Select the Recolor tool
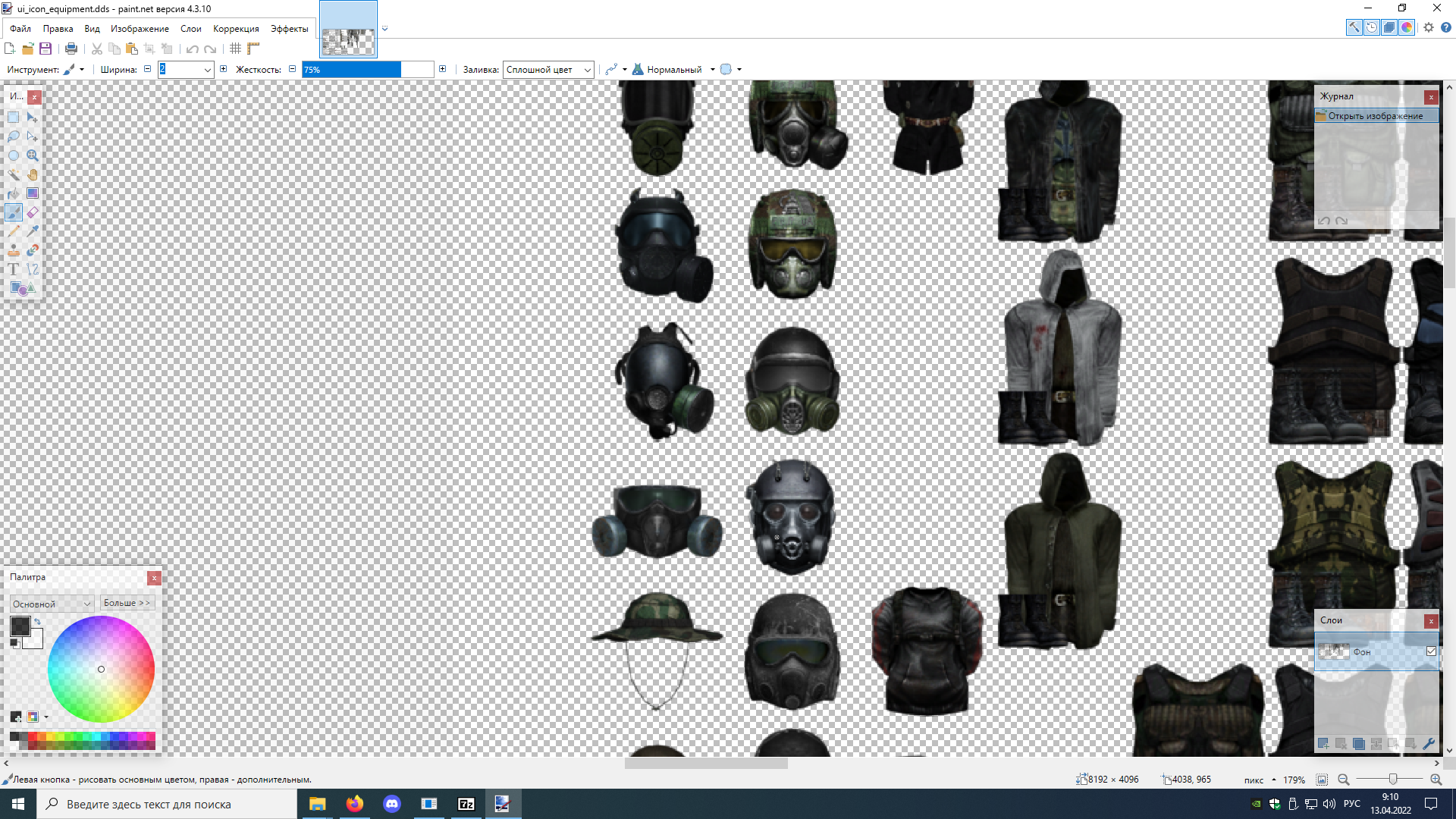The height and width of the screenshot is (819, 1456). [33, 250]
